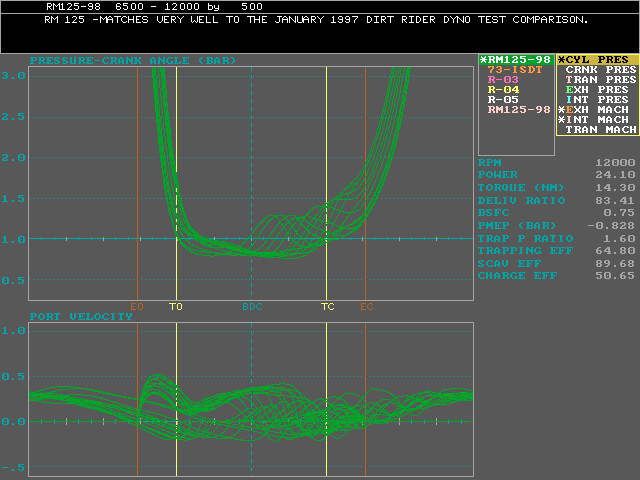The image size is (640, 480).
Task: Click the 1.0 label on pressure axis
Action: [x=13, y=240]
